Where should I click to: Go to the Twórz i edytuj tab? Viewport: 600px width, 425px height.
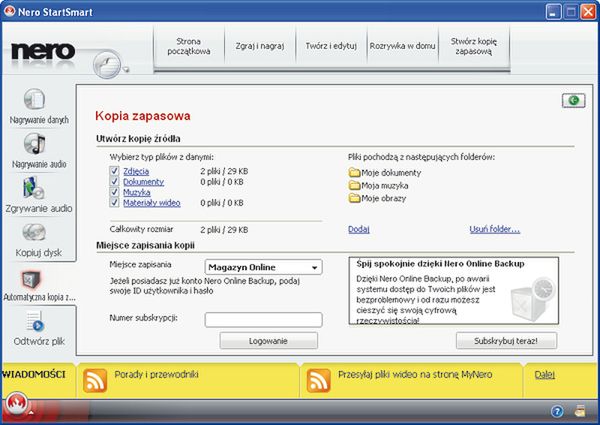331,46
